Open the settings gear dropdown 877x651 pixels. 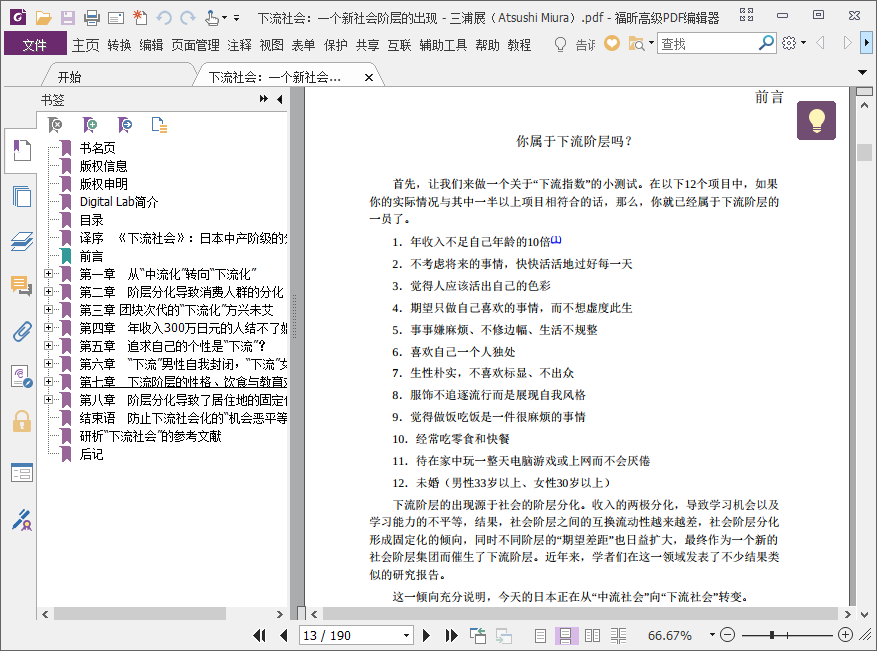794,43
